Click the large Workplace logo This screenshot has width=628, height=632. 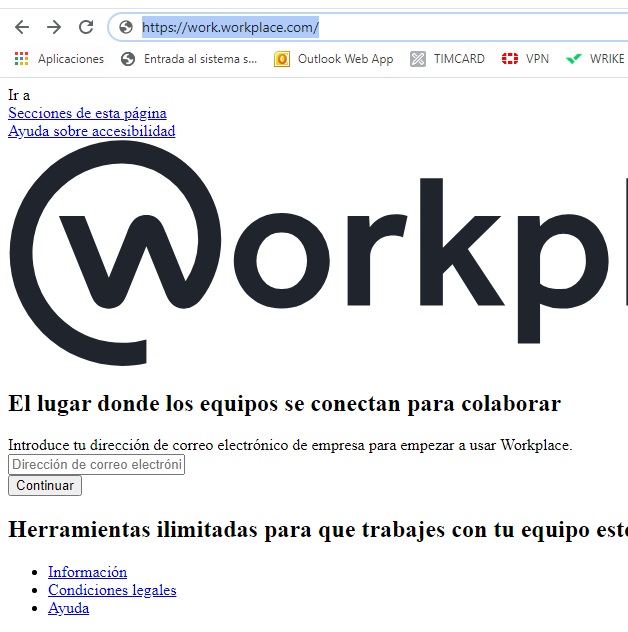(318, 253)
